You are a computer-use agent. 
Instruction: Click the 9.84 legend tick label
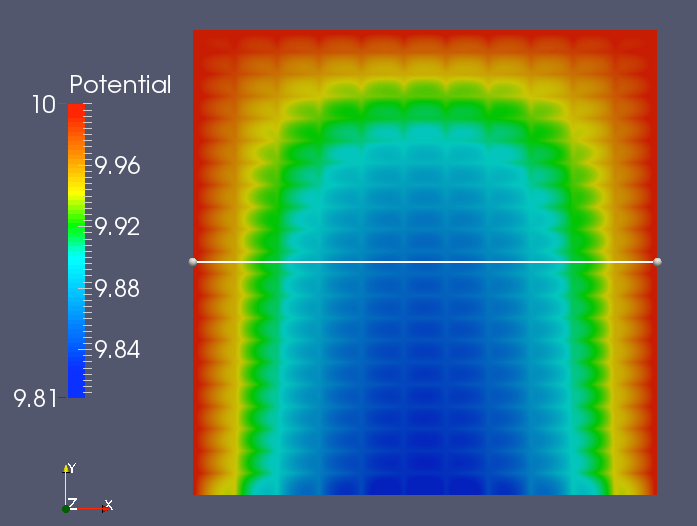click(x=117, y=349)
